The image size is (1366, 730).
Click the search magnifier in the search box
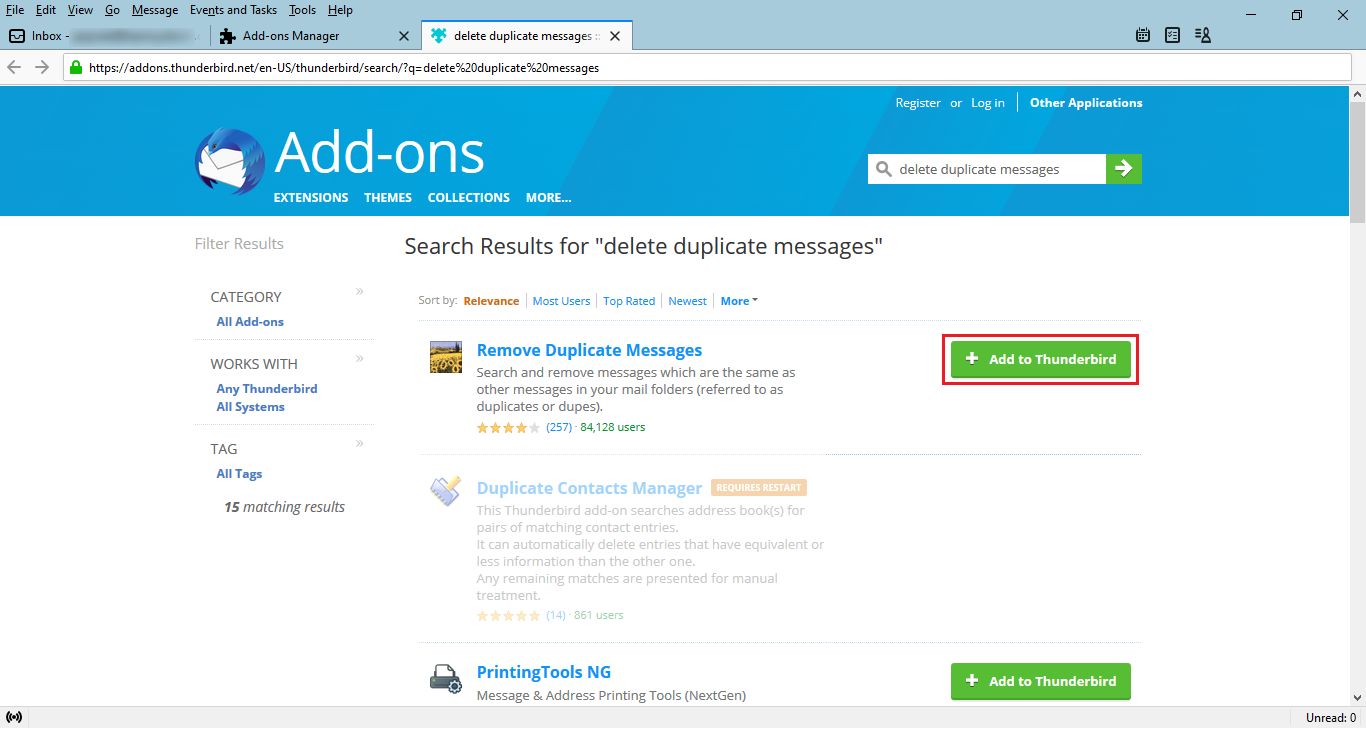(884, 168)
